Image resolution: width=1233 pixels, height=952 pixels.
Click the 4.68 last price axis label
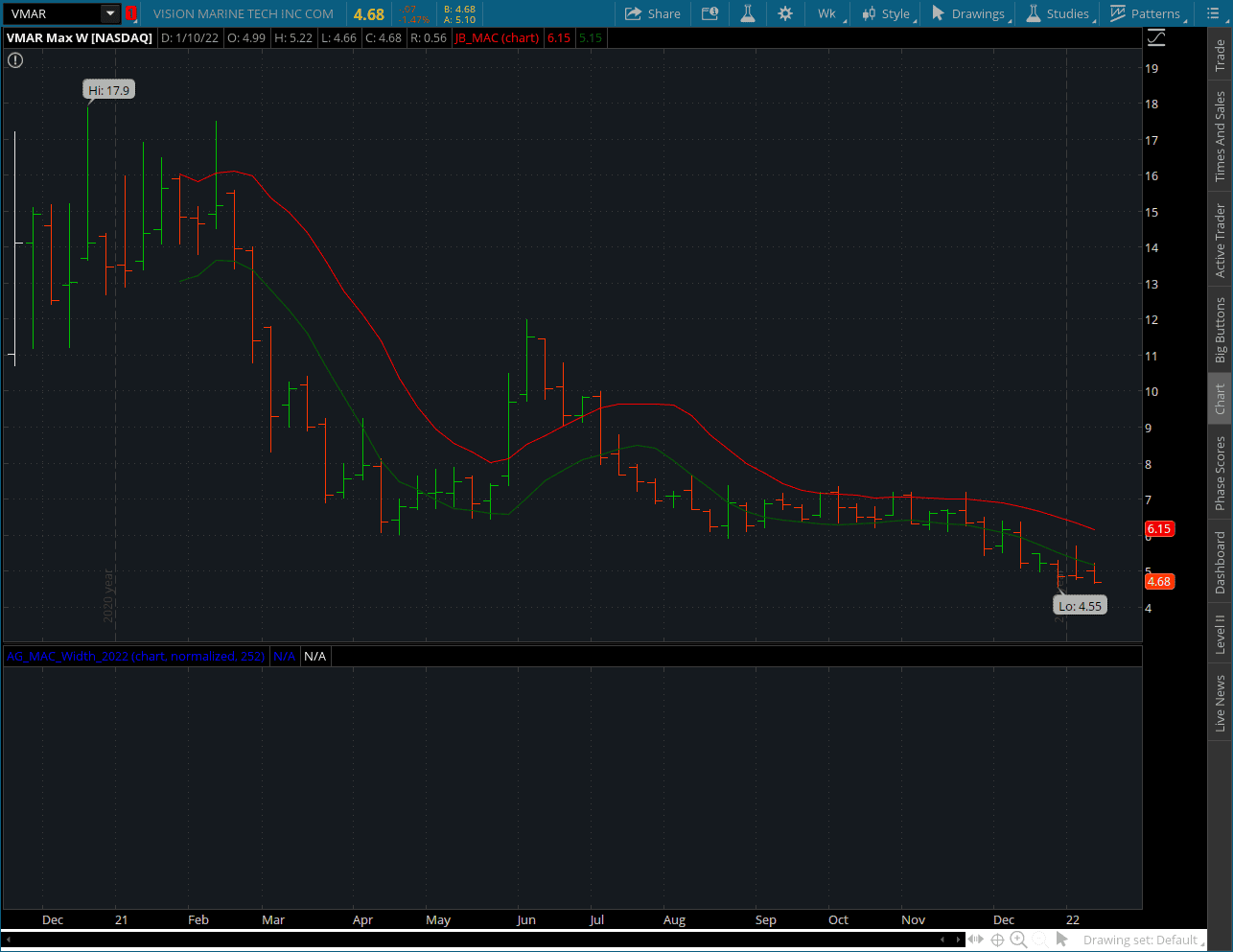(1159, 581)
